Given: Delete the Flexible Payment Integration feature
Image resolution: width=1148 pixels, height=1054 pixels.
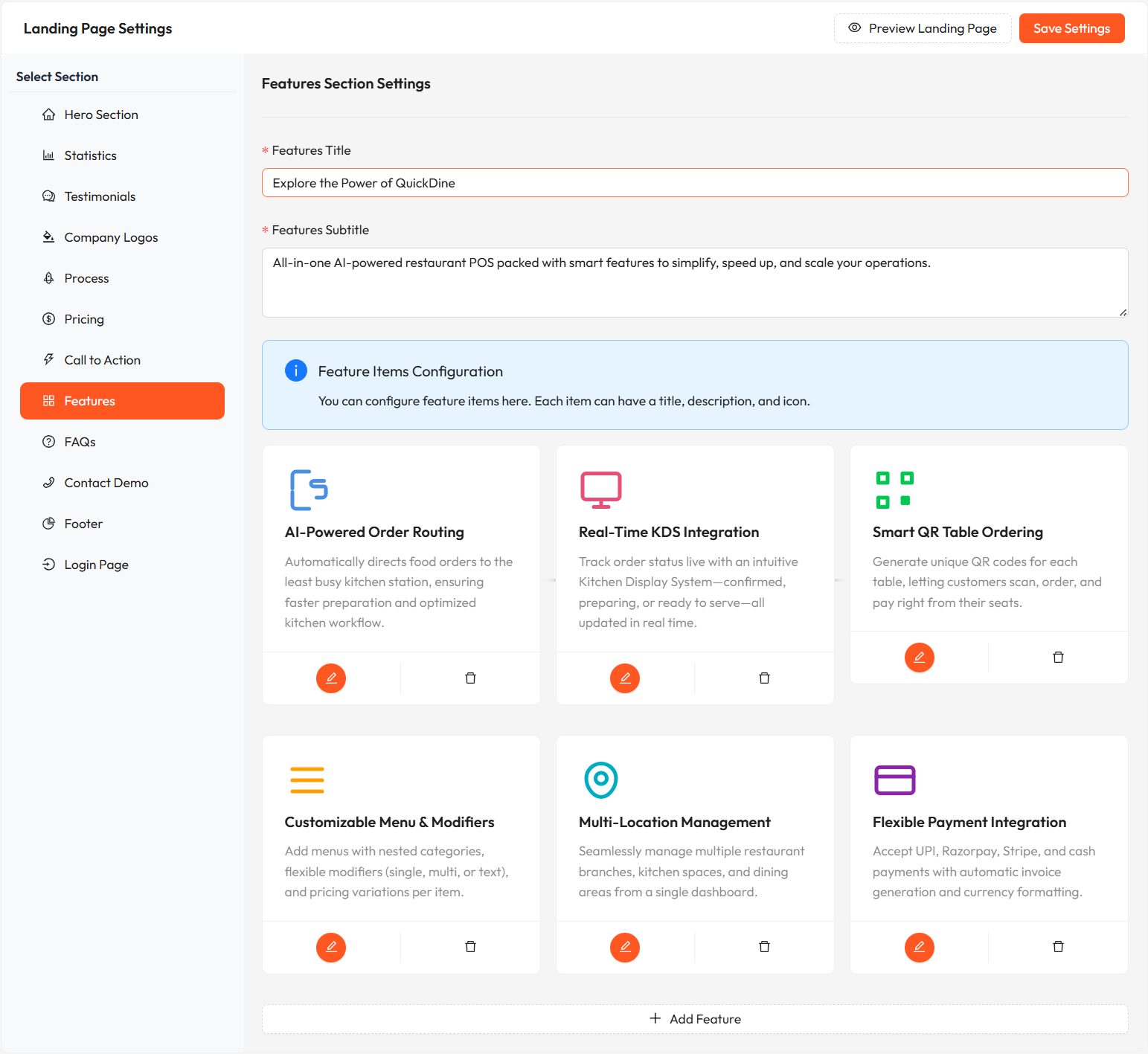Looking at the screenshot, I should pyautogui.click(x=1058, y=947).
